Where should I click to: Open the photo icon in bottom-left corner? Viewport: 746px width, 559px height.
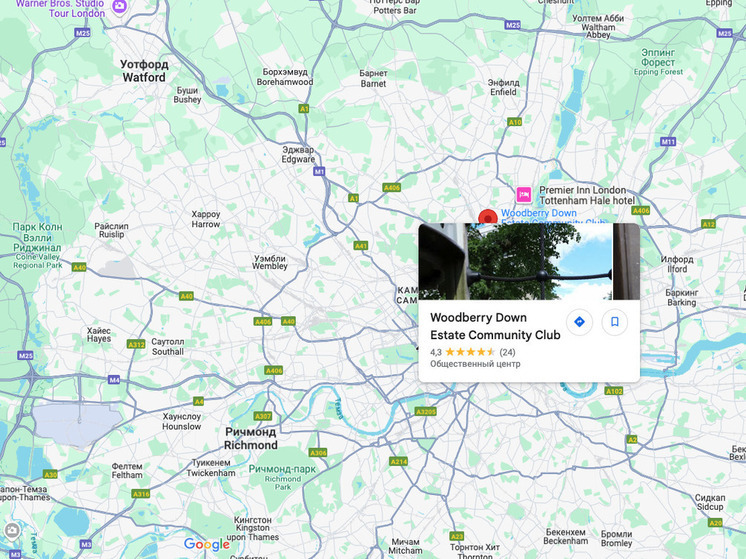[11, 530]
